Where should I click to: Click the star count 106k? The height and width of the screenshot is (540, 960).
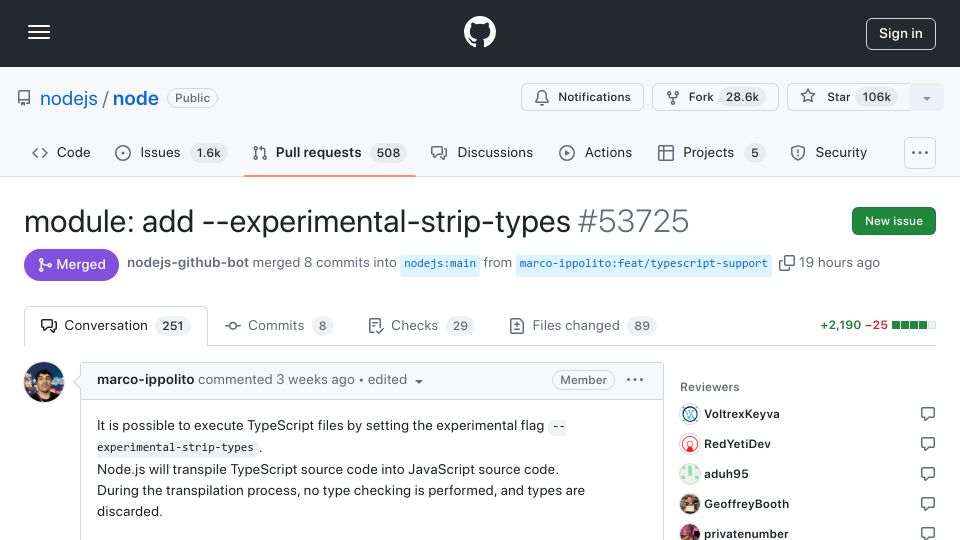click(877, 97)
